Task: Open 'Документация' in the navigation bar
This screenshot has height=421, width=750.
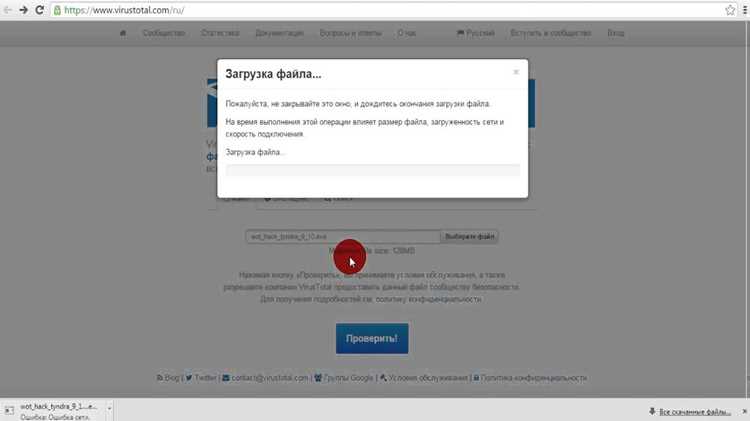Action: [279, 33]
